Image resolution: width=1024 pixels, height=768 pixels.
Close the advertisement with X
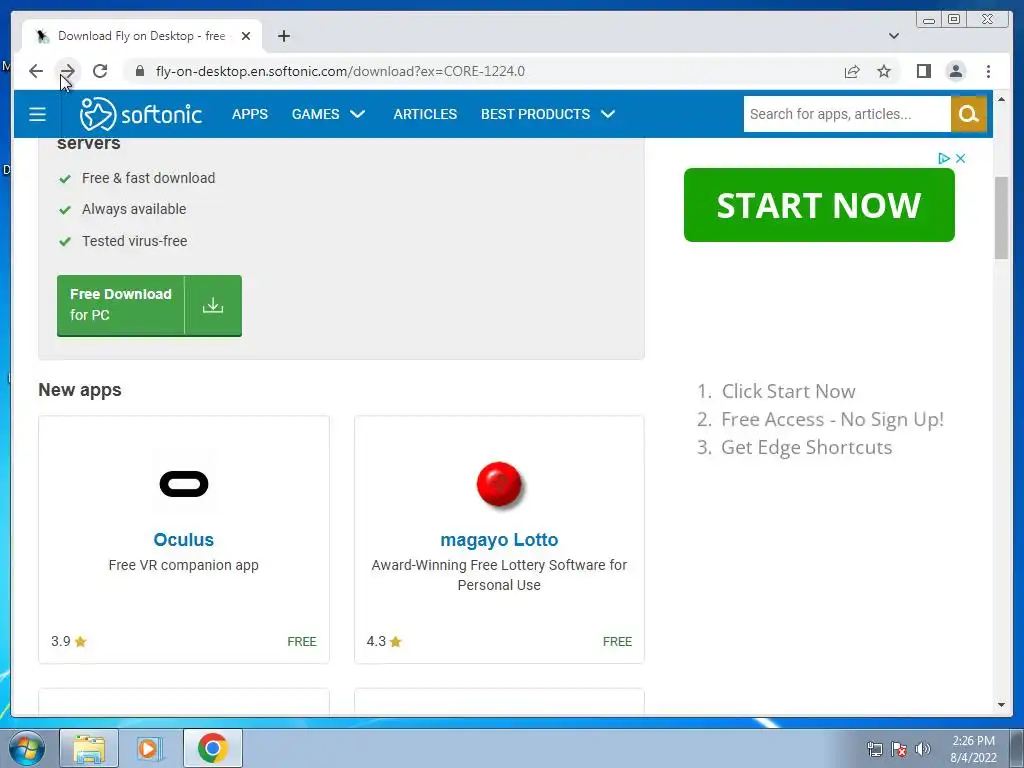960,158
